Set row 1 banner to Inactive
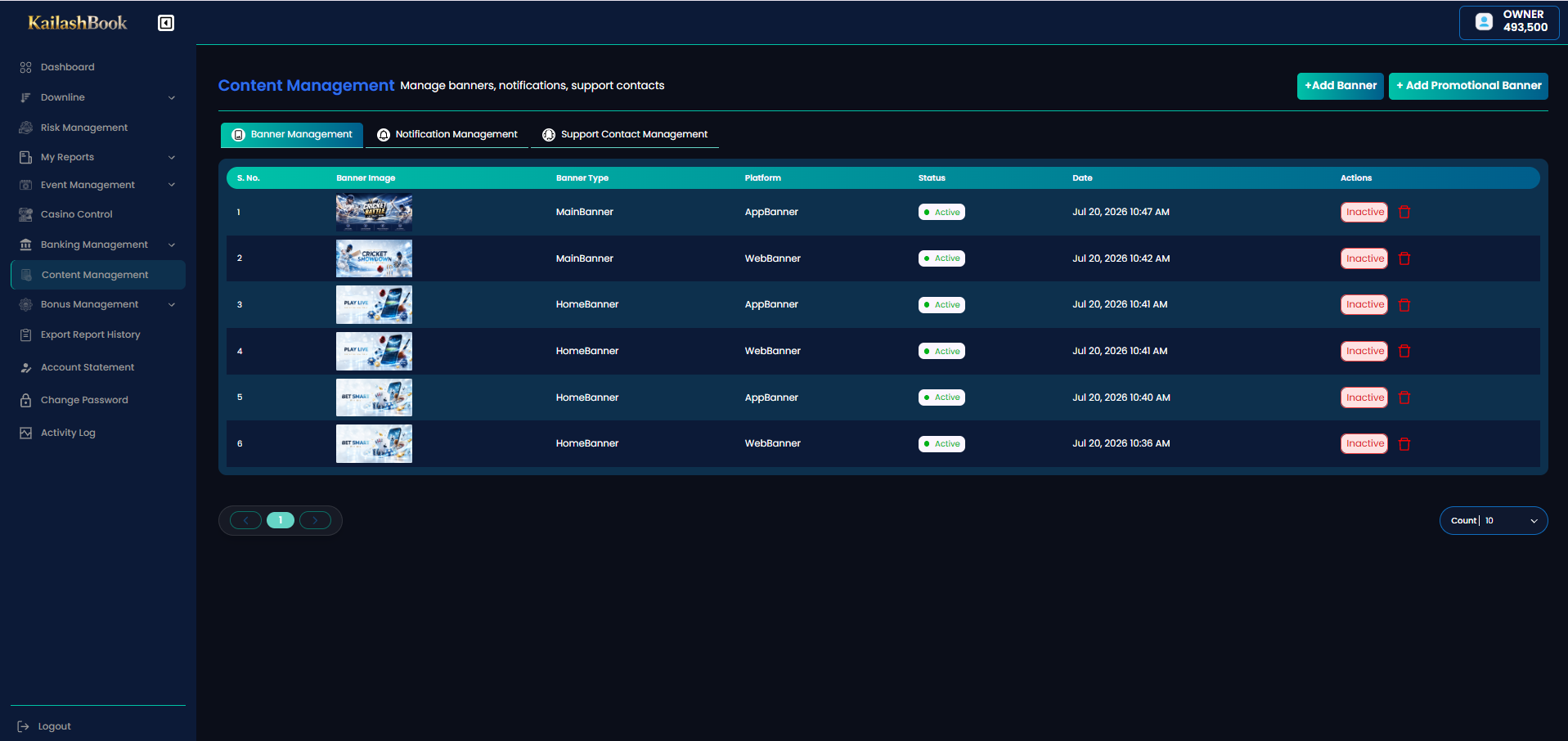This screenshot has width=1568, height=741. pyautogui.click(x=1364, y=212)
